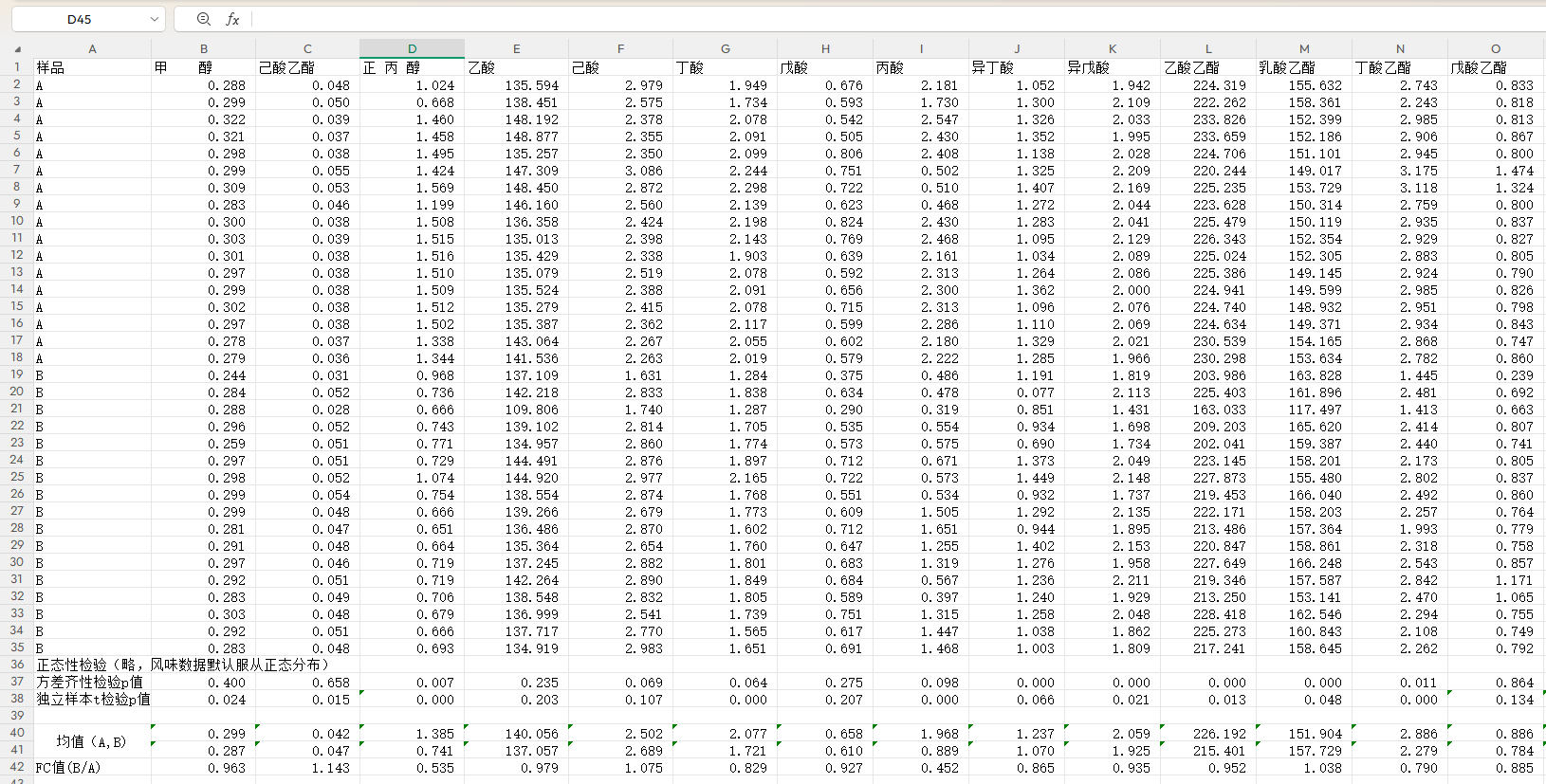The width and height of the screenshot is (1546, 784).
Task: Click the 样品 header cell
Action: [x=92, y=67]
